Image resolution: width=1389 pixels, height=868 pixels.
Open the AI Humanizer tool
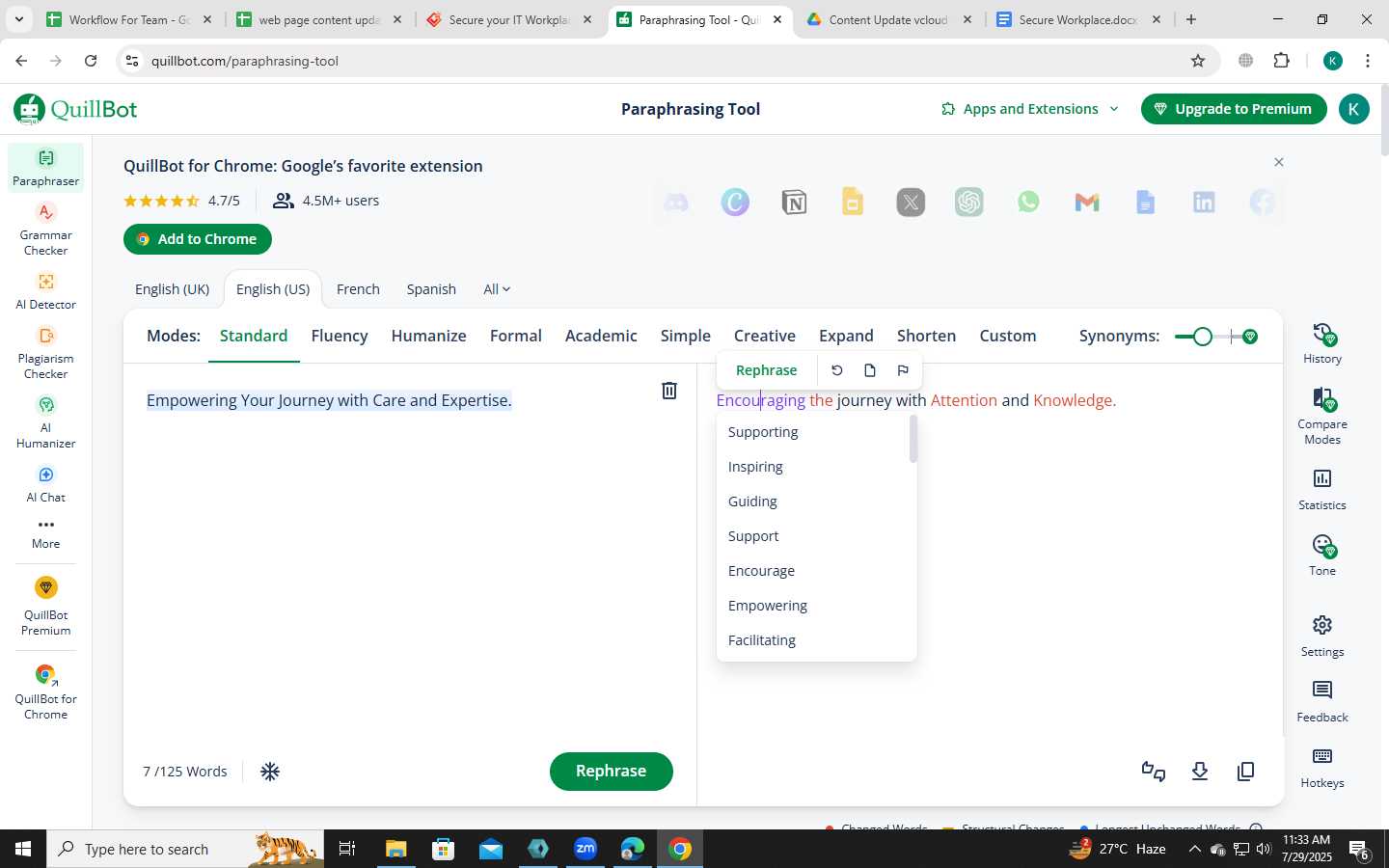point(45,422)
